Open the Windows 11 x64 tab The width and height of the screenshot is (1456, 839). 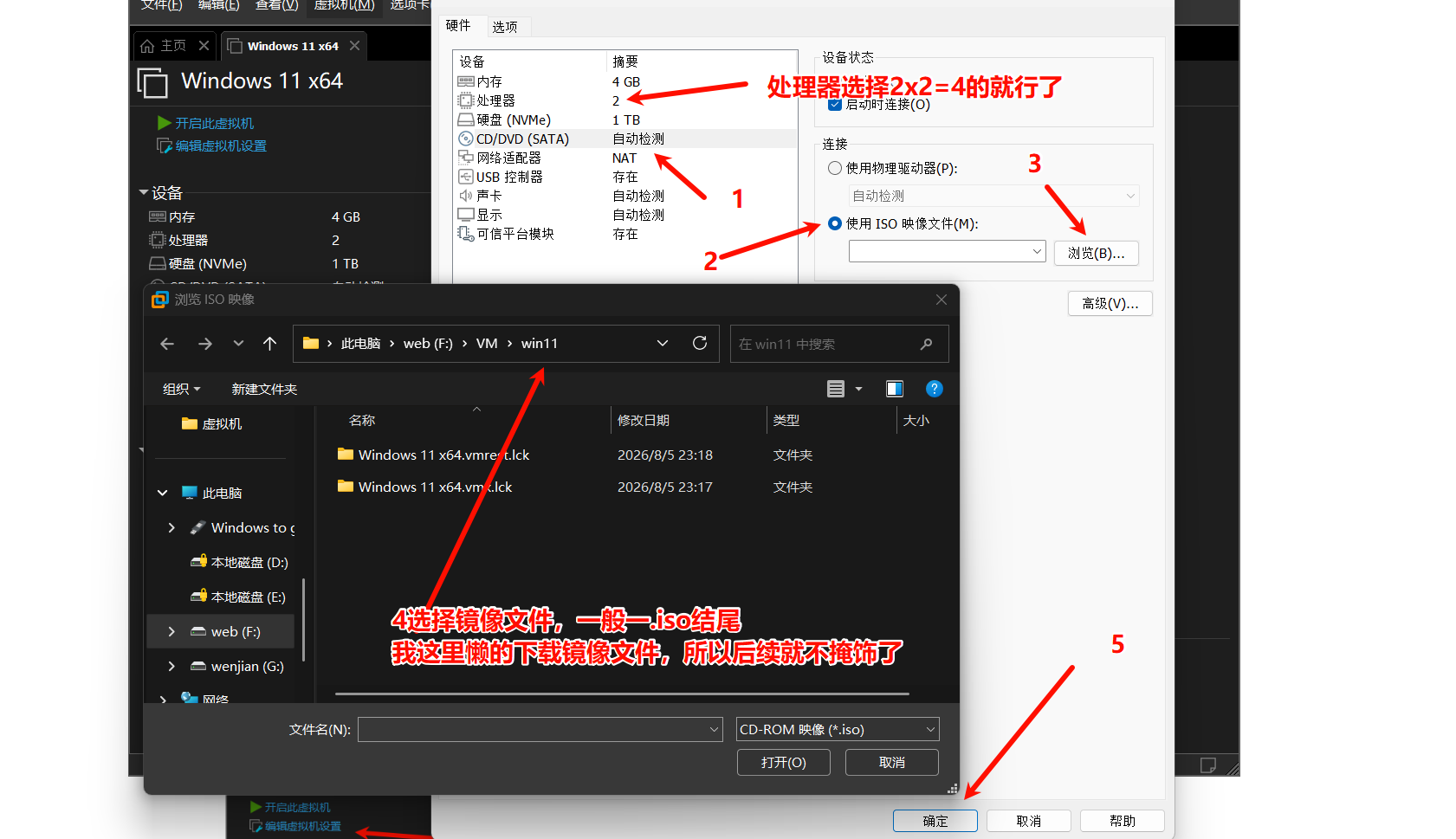click(293, 46)
